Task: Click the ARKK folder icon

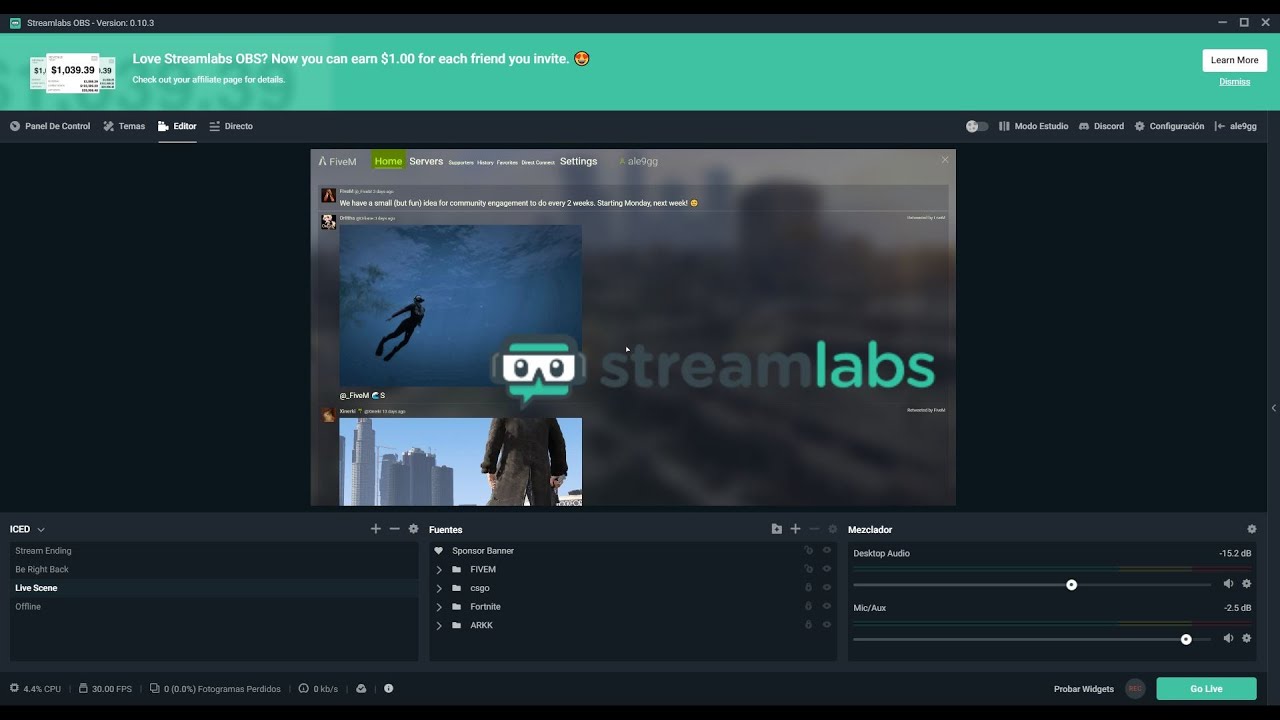Action: [457, 626]
